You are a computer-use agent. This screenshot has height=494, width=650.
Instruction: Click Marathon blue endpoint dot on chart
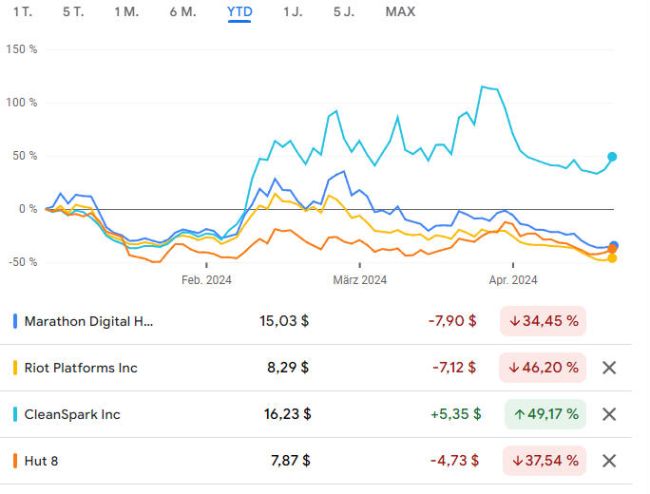tap(614, 245)
